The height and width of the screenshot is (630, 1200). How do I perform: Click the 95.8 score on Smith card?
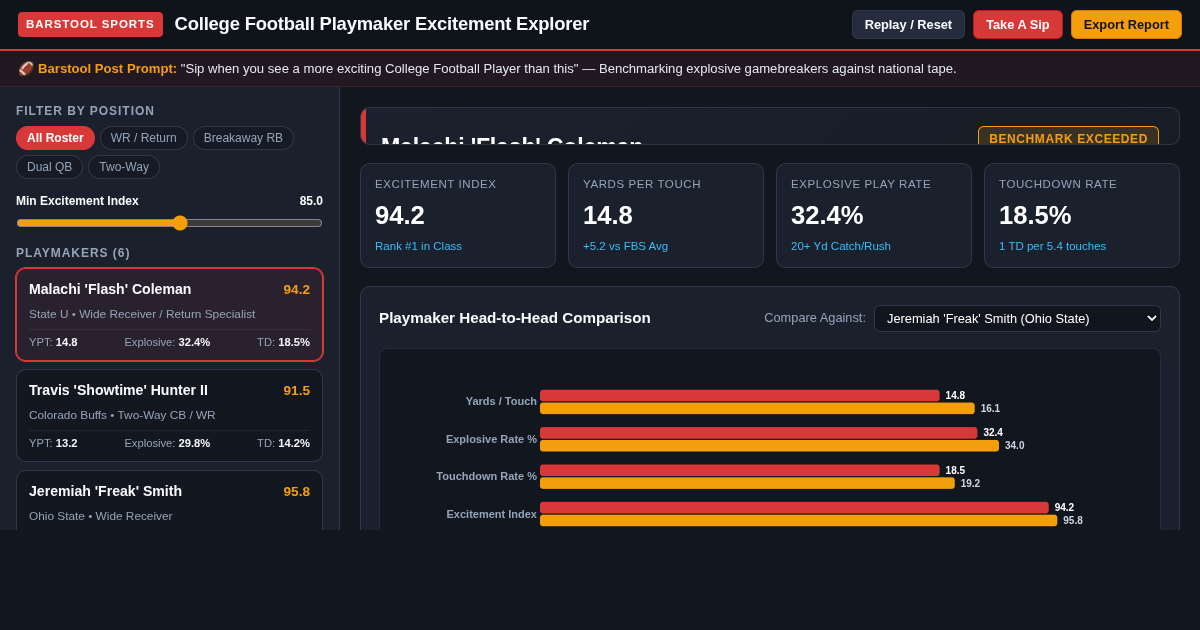(296, 491)
